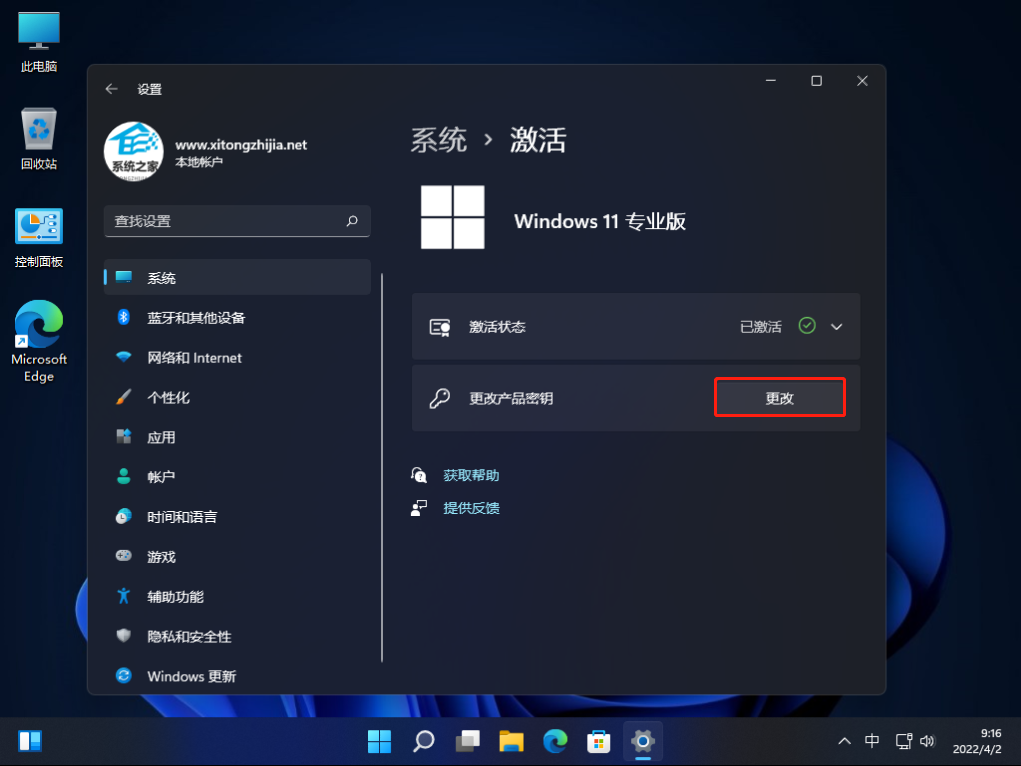
Task: Open the 回收站 desktop icon
Action: [39, 139]
